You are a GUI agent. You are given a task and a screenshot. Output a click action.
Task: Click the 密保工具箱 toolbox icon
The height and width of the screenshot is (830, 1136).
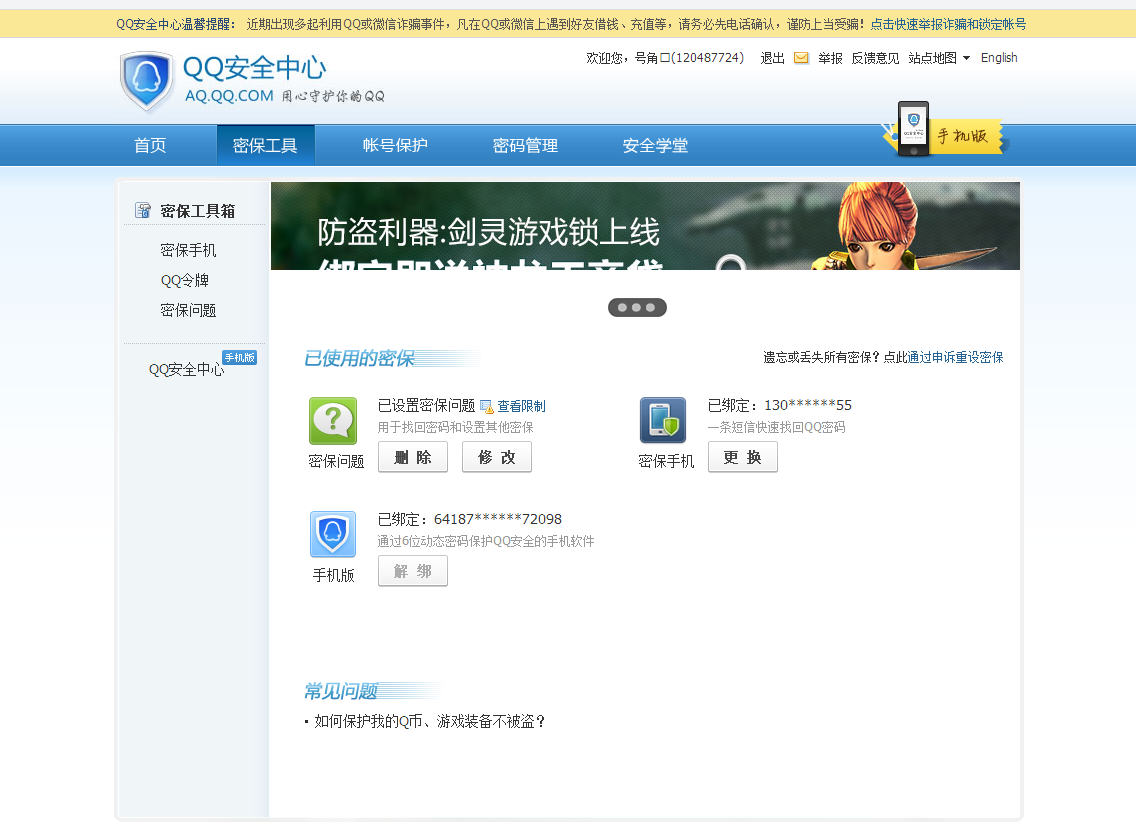tap(143, 210)
